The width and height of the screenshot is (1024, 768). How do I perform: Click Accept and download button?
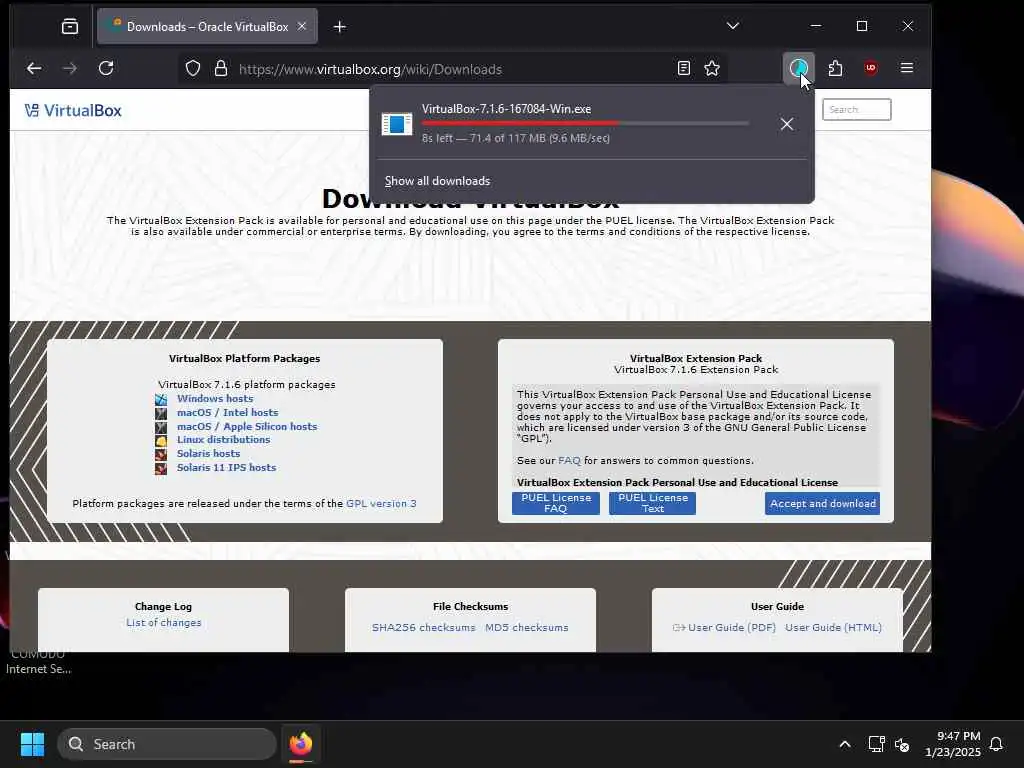tap(822, 503)
